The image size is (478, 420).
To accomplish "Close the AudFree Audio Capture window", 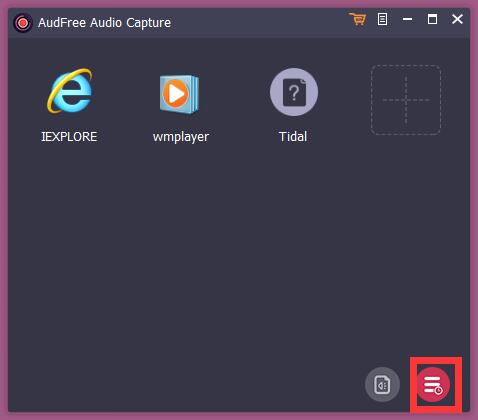I will 457,19.
